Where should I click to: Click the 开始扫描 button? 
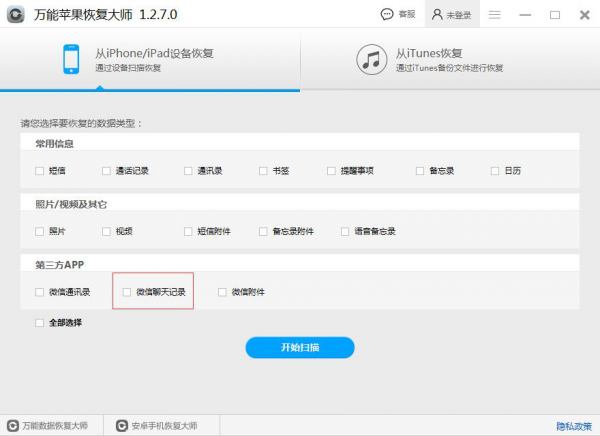(x=300, y=348)
